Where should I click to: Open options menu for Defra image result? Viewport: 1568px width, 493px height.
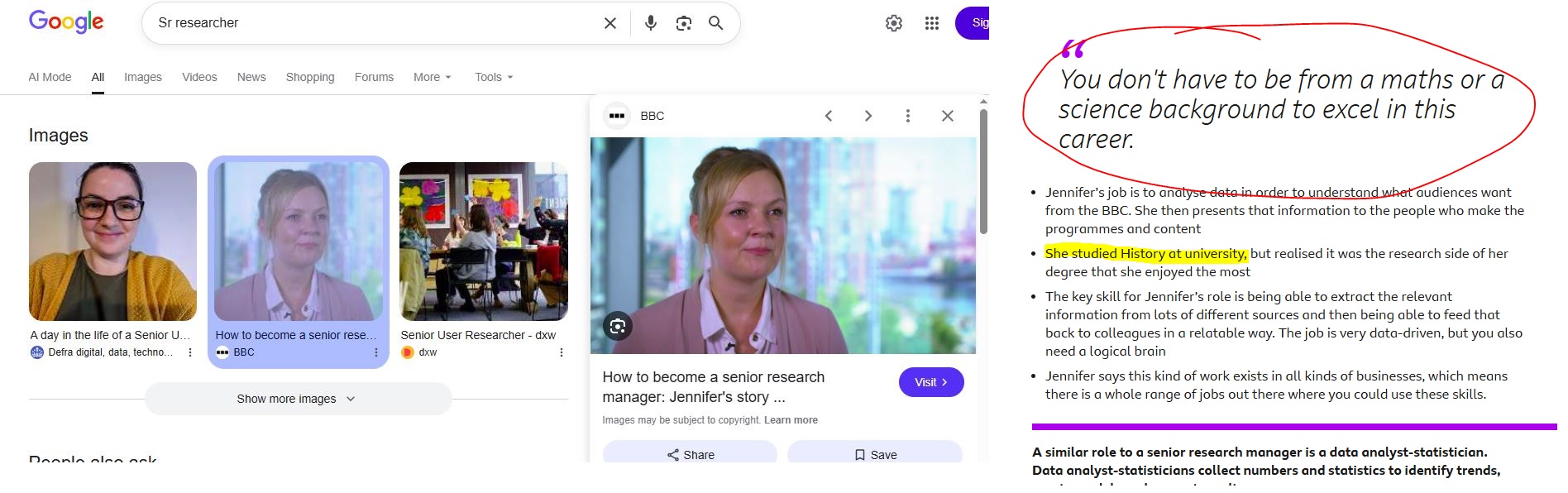[x=190, y=352]
